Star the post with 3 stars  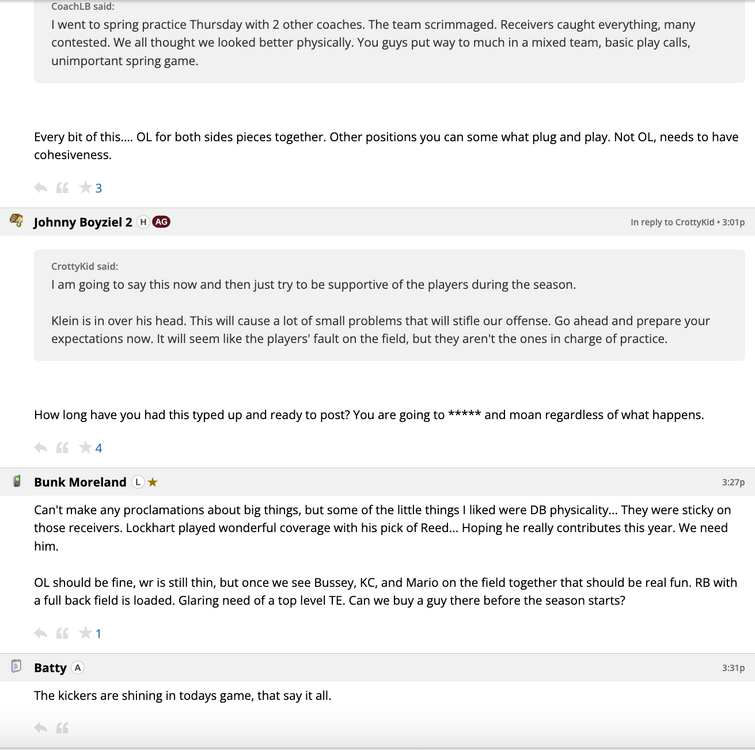coord(85,188)
